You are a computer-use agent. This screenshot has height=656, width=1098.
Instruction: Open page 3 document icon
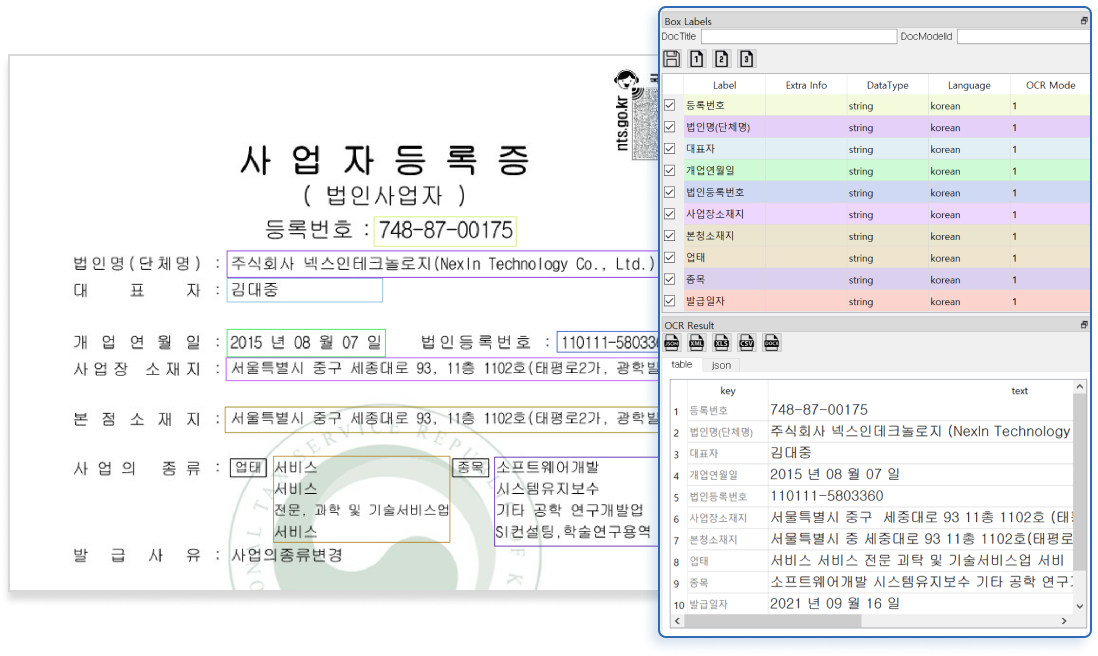coord(746,59)
